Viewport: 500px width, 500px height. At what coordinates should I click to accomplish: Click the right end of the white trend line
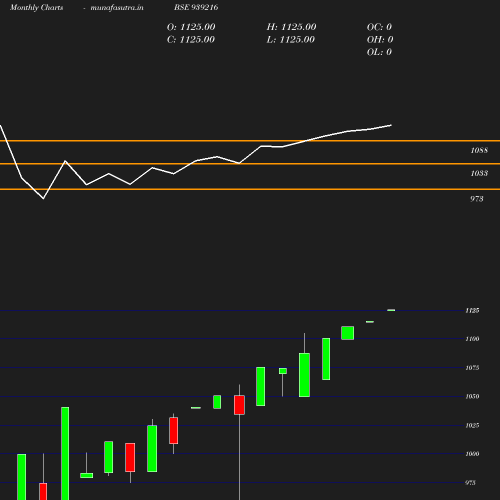click(391, 125)
